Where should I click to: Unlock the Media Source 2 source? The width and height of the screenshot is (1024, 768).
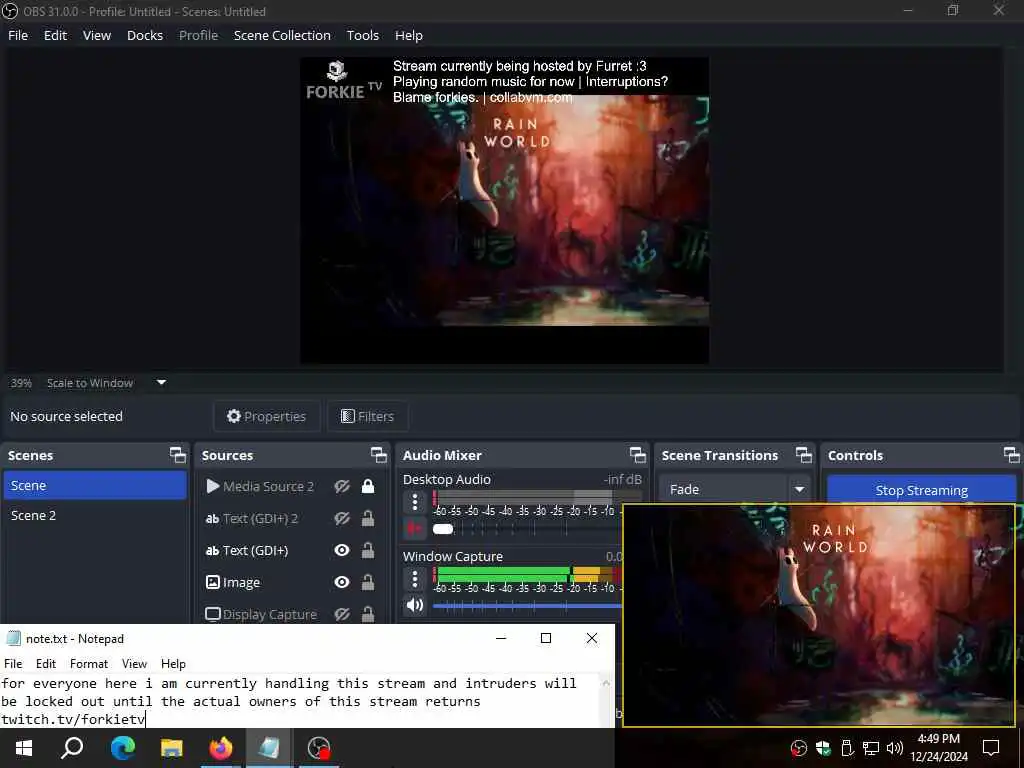(x=368, y=486)
